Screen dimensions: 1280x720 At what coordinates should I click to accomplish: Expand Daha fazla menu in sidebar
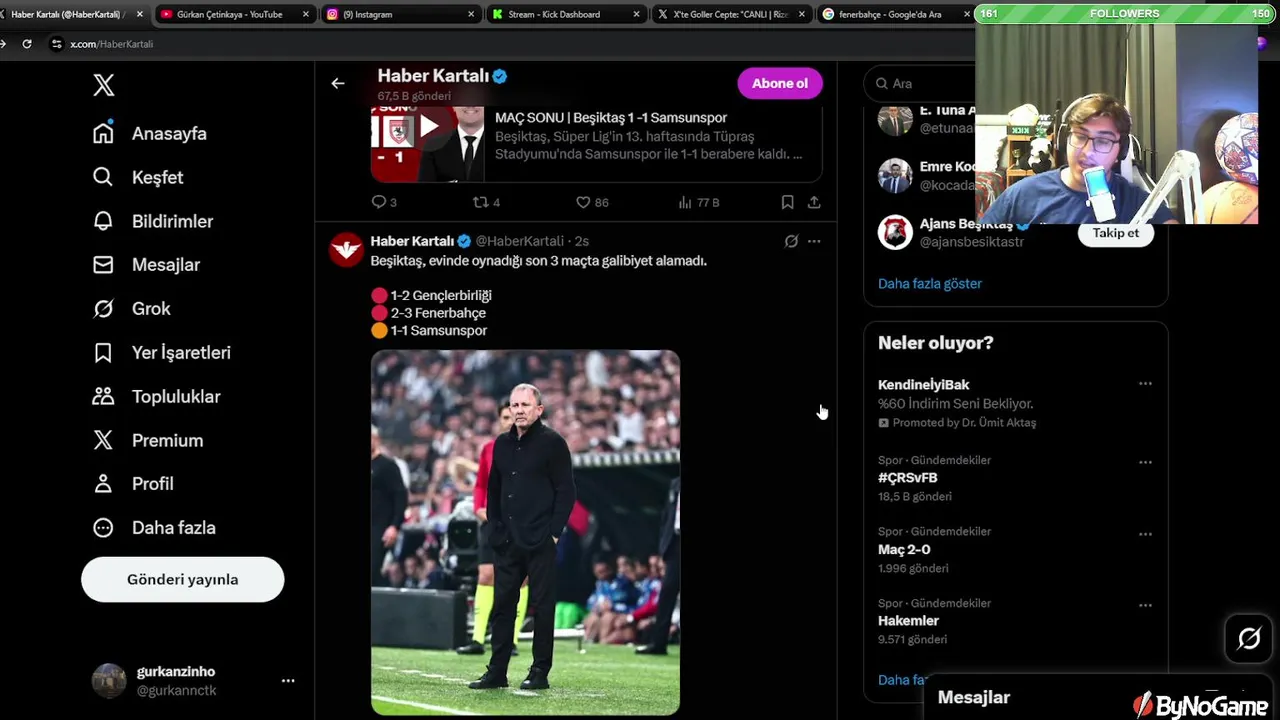pos(154,528)
